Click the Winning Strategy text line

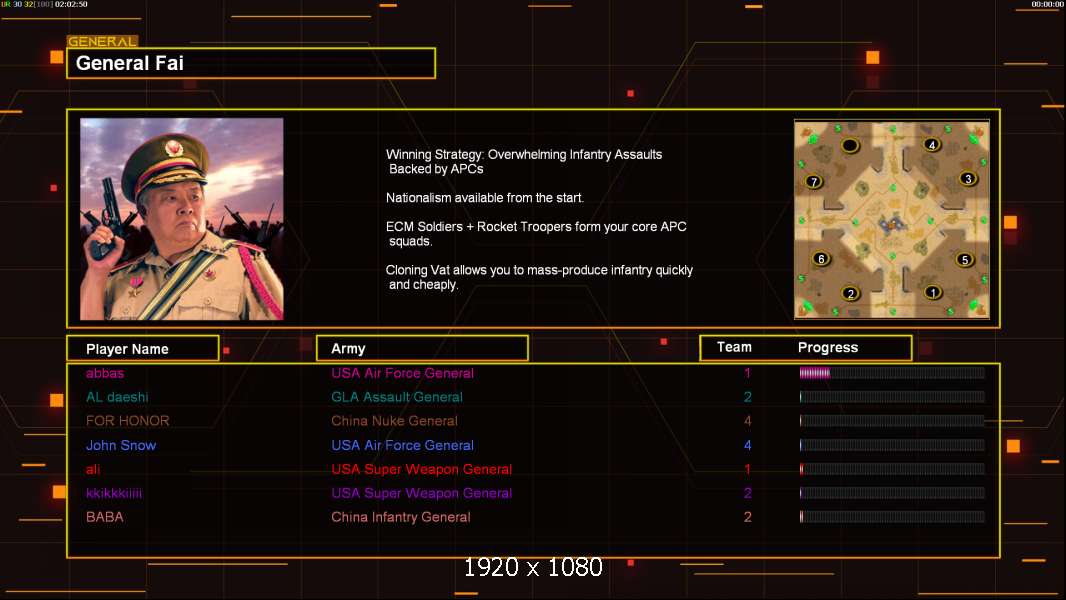click(x=524, y=162)
